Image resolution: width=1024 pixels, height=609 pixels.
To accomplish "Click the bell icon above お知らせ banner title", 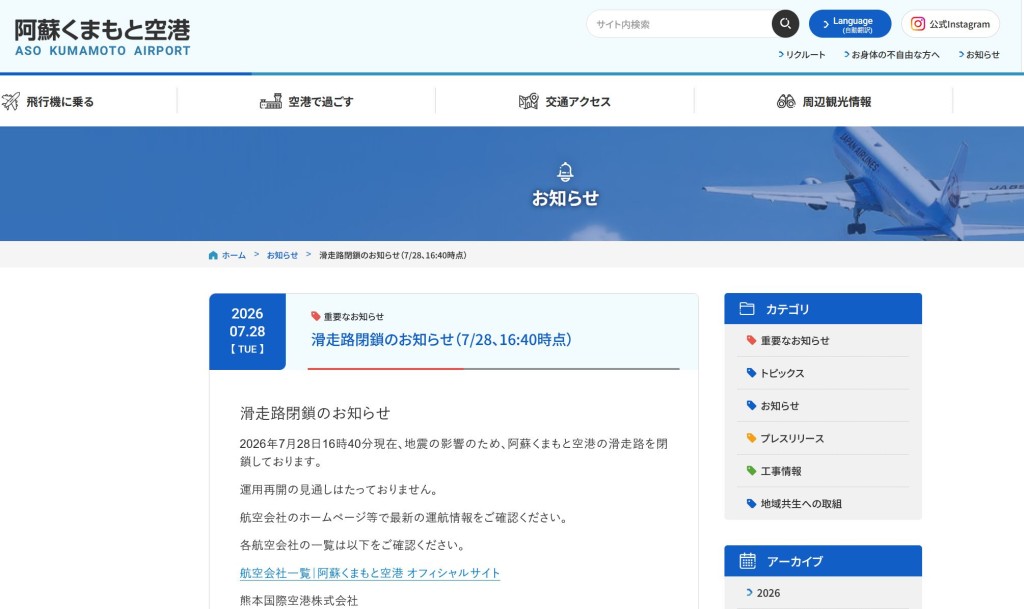I will click(x=565, y=172).
